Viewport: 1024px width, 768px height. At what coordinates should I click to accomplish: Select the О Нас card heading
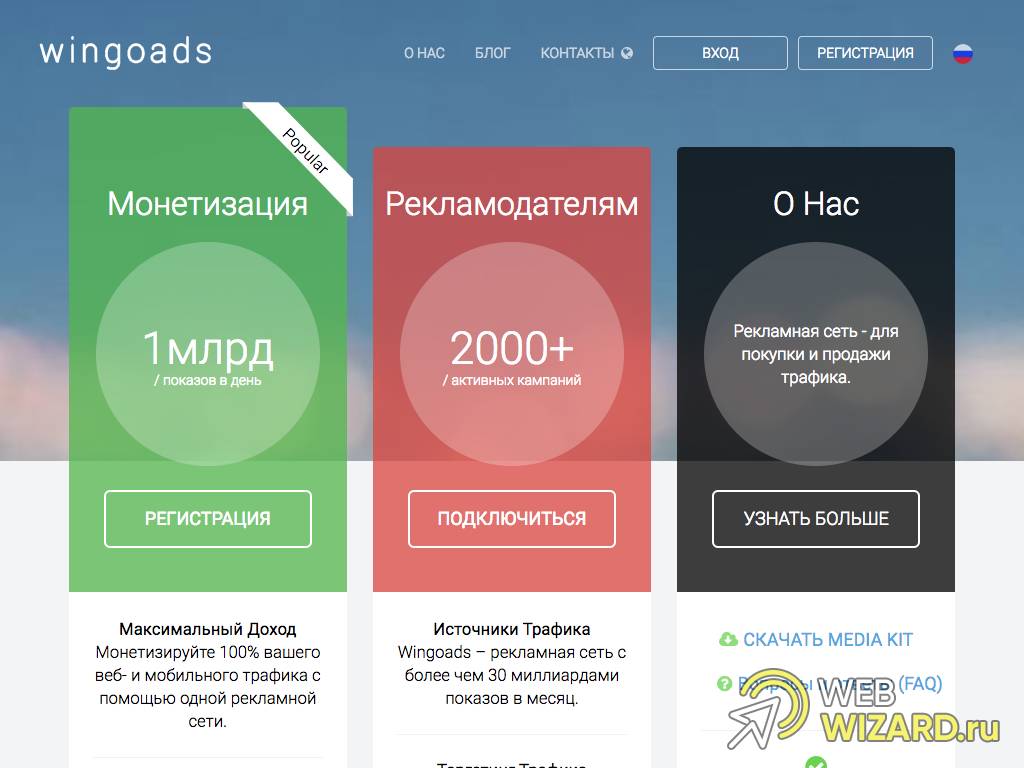pyautogui.click(x=816, y=204)
